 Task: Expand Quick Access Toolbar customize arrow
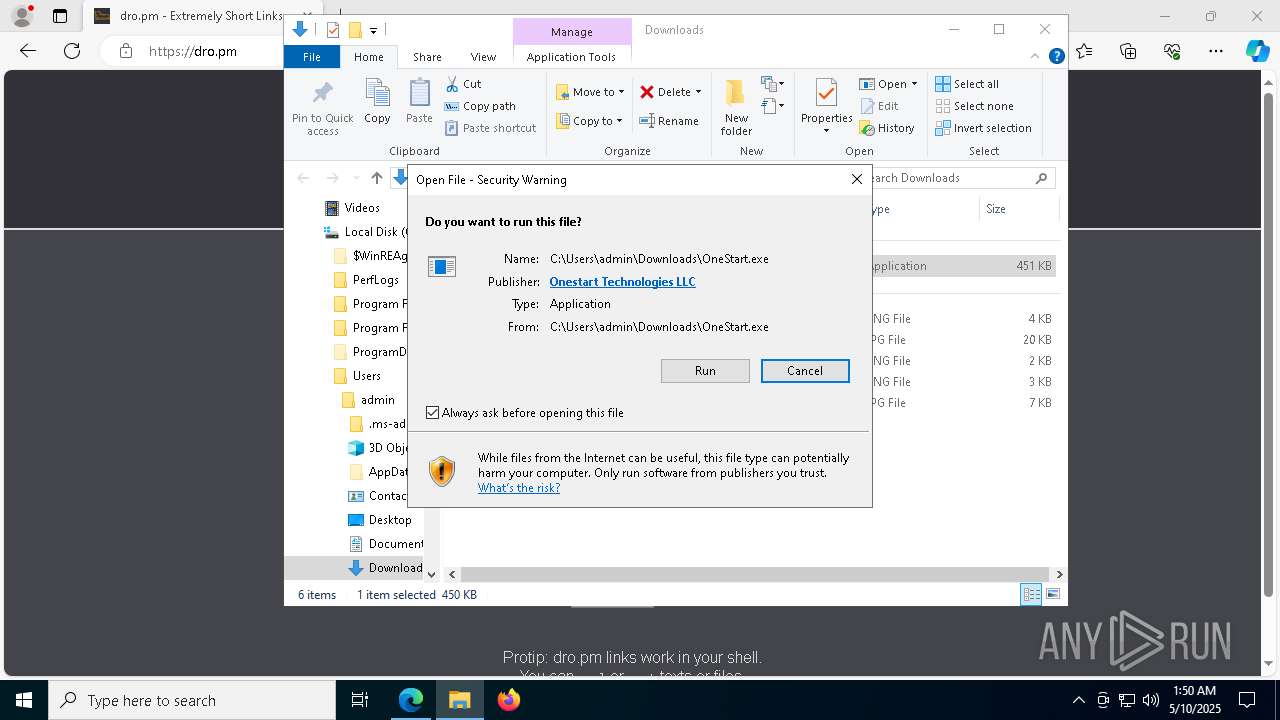coord(373,31)
